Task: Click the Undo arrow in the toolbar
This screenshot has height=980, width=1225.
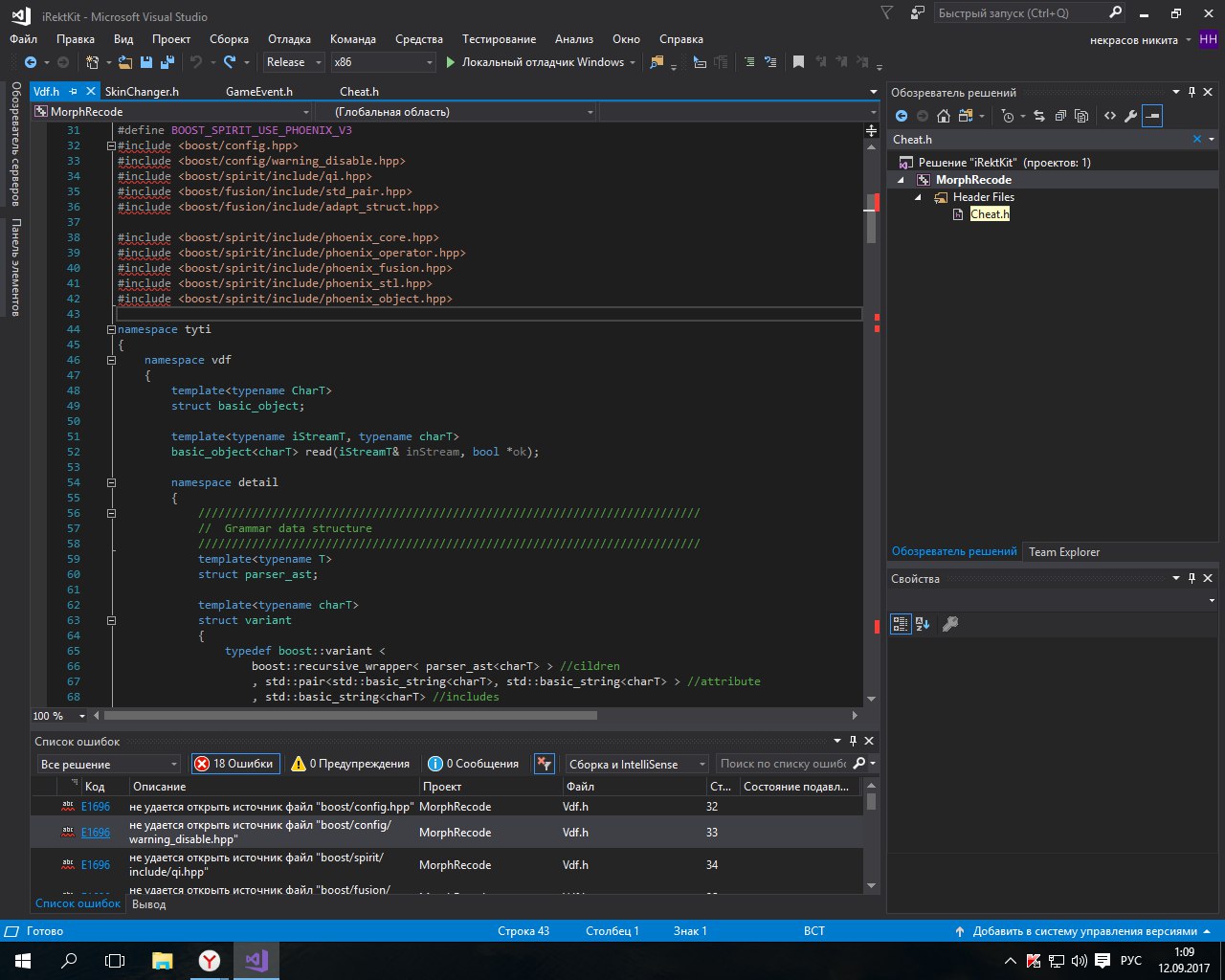Action: [x=196, y=62]
